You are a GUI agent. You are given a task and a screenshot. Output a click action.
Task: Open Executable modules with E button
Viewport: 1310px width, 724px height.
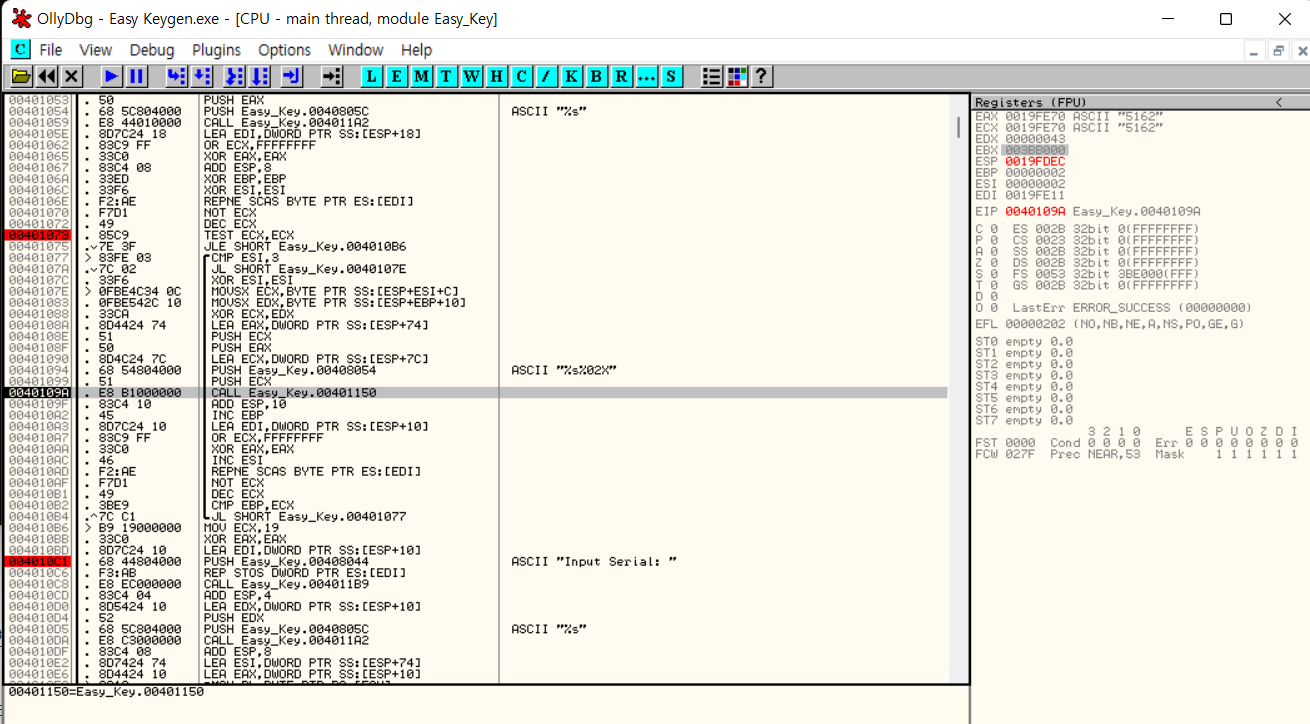click(x=397, y=76)
